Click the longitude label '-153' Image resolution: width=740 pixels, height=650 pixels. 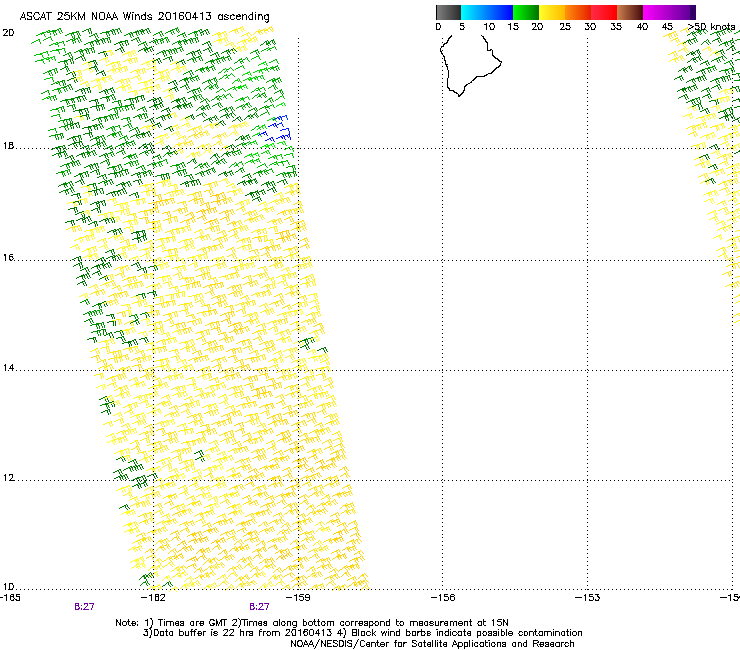click(x=588, y=598)
